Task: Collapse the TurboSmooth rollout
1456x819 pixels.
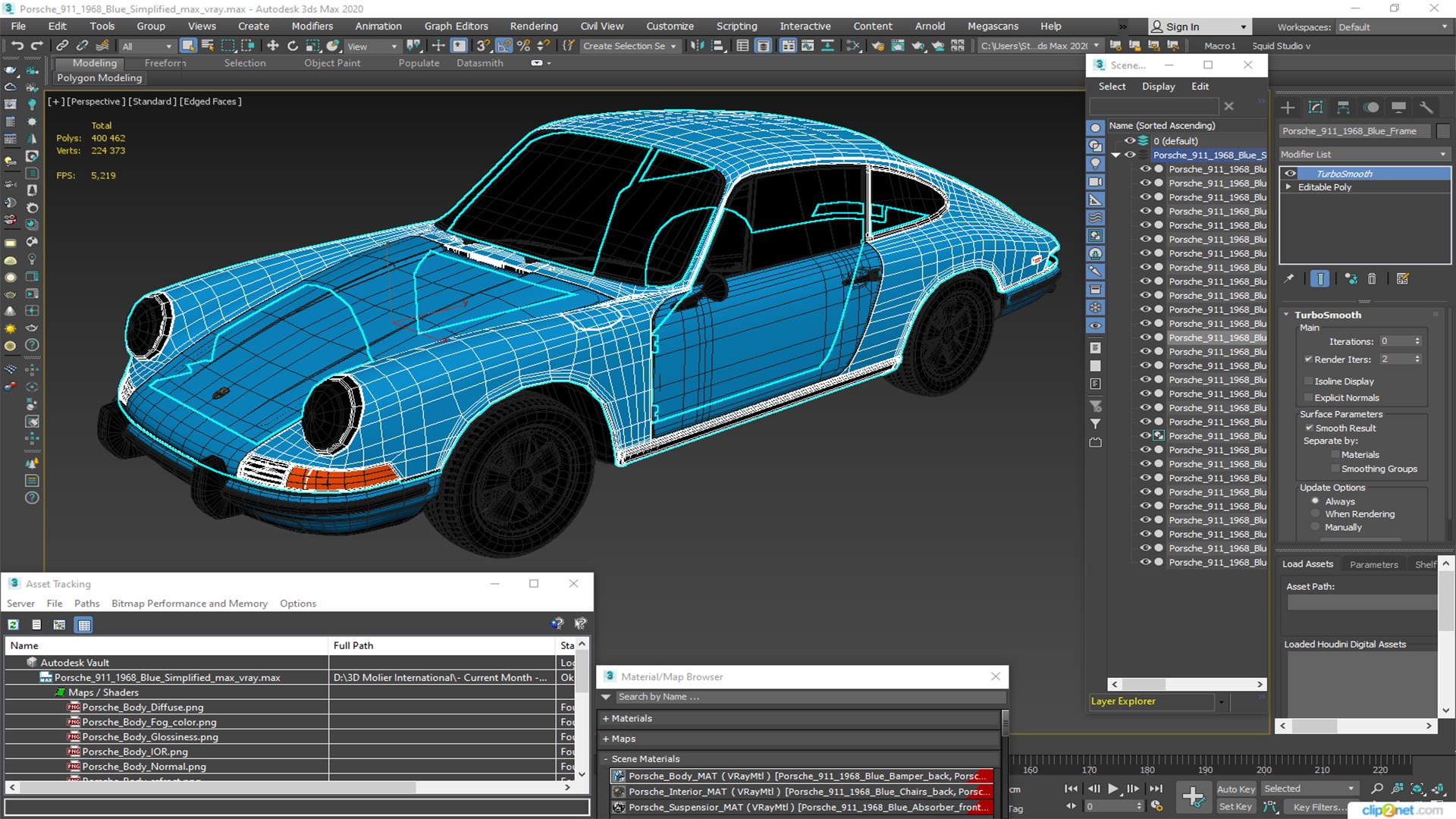Action: coord(1287,315)
